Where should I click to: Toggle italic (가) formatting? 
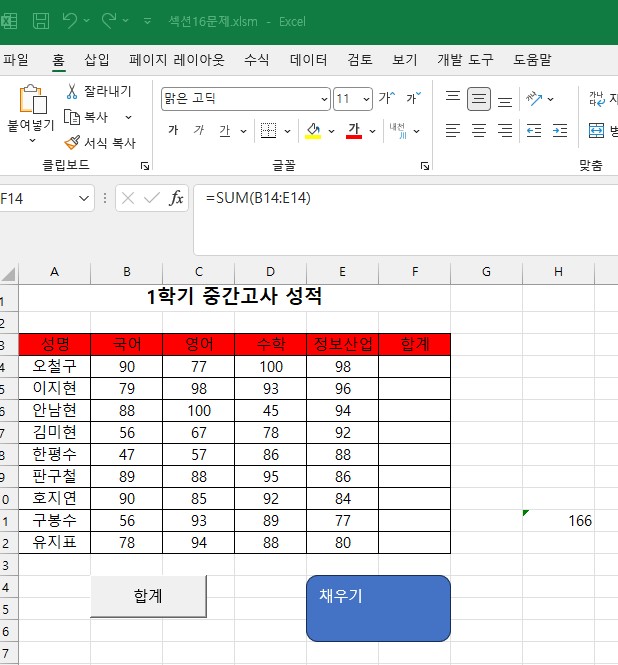point(198,131)
